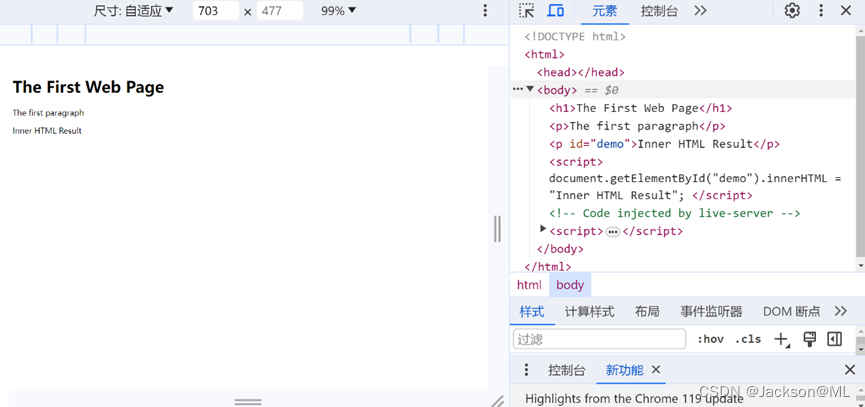Select the DOCTYPE html row
Viewport: 865px width, 407px height.
click(x=575, y=36)
